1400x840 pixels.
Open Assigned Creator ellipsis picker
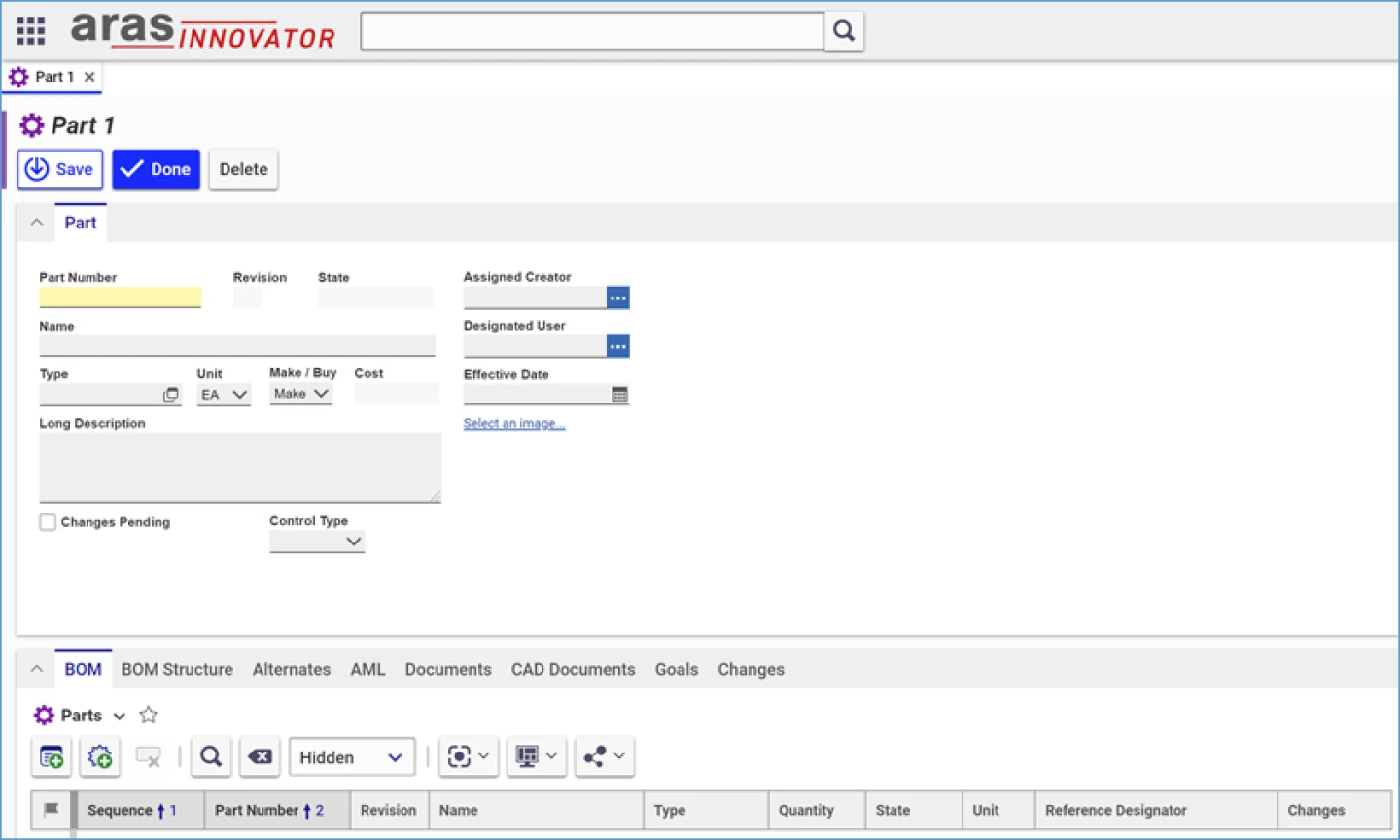[617, 297]
